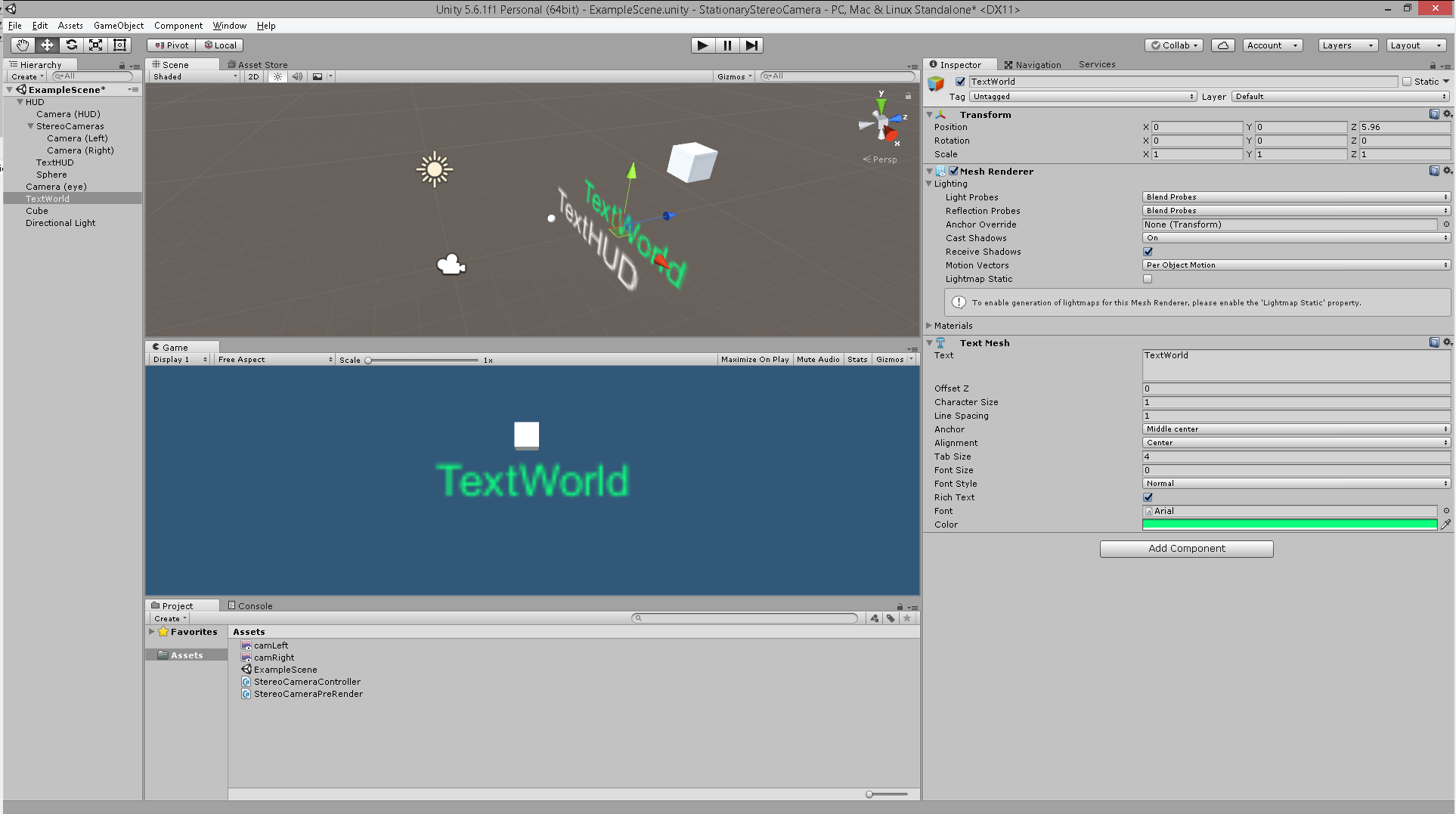Toggle scene lighting sun icon

[x=277, y=76]
